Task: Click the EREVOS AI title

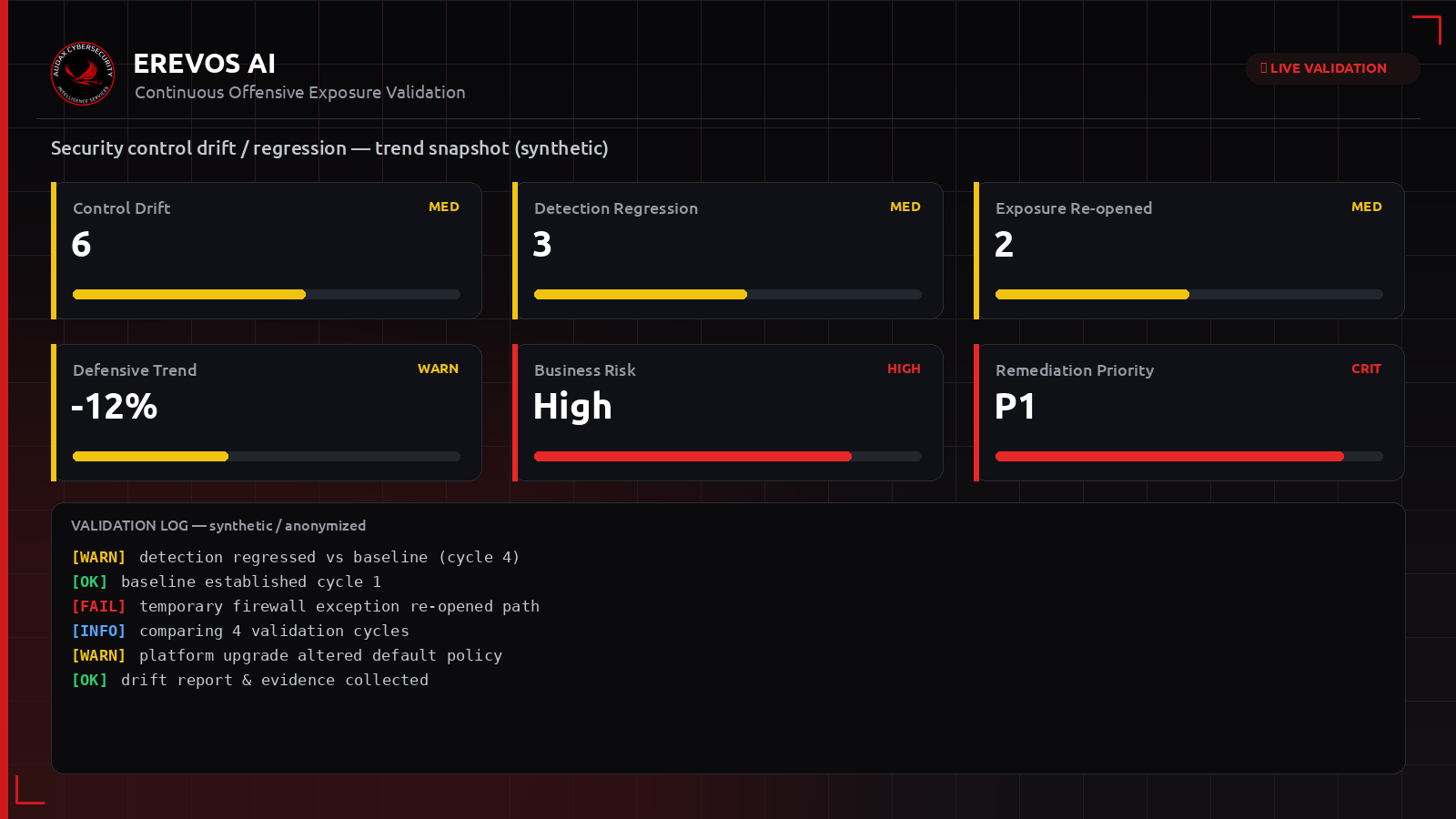Action: [x=205, y=64]
